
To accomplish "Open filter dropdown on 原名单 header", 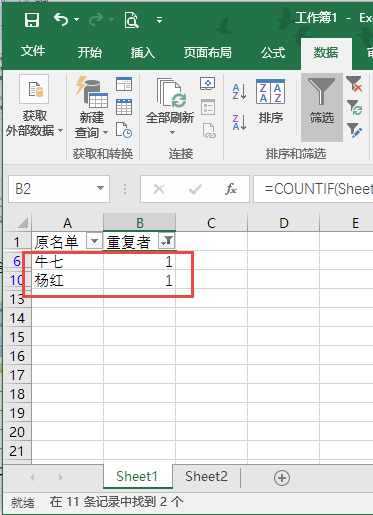I will 94,241.
